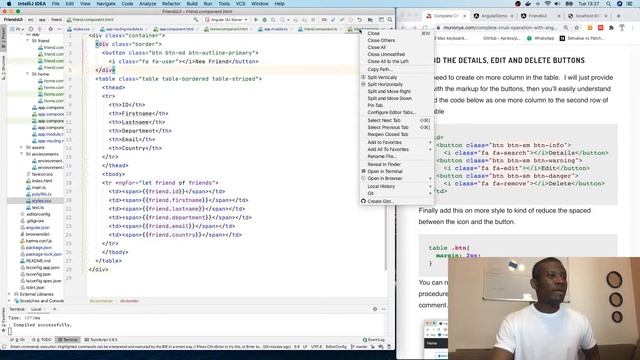Image resolution: width=640 pixels, height=360 pixels.
Task: Click the Project panel gear settings icon
Action: click(51, 29)
